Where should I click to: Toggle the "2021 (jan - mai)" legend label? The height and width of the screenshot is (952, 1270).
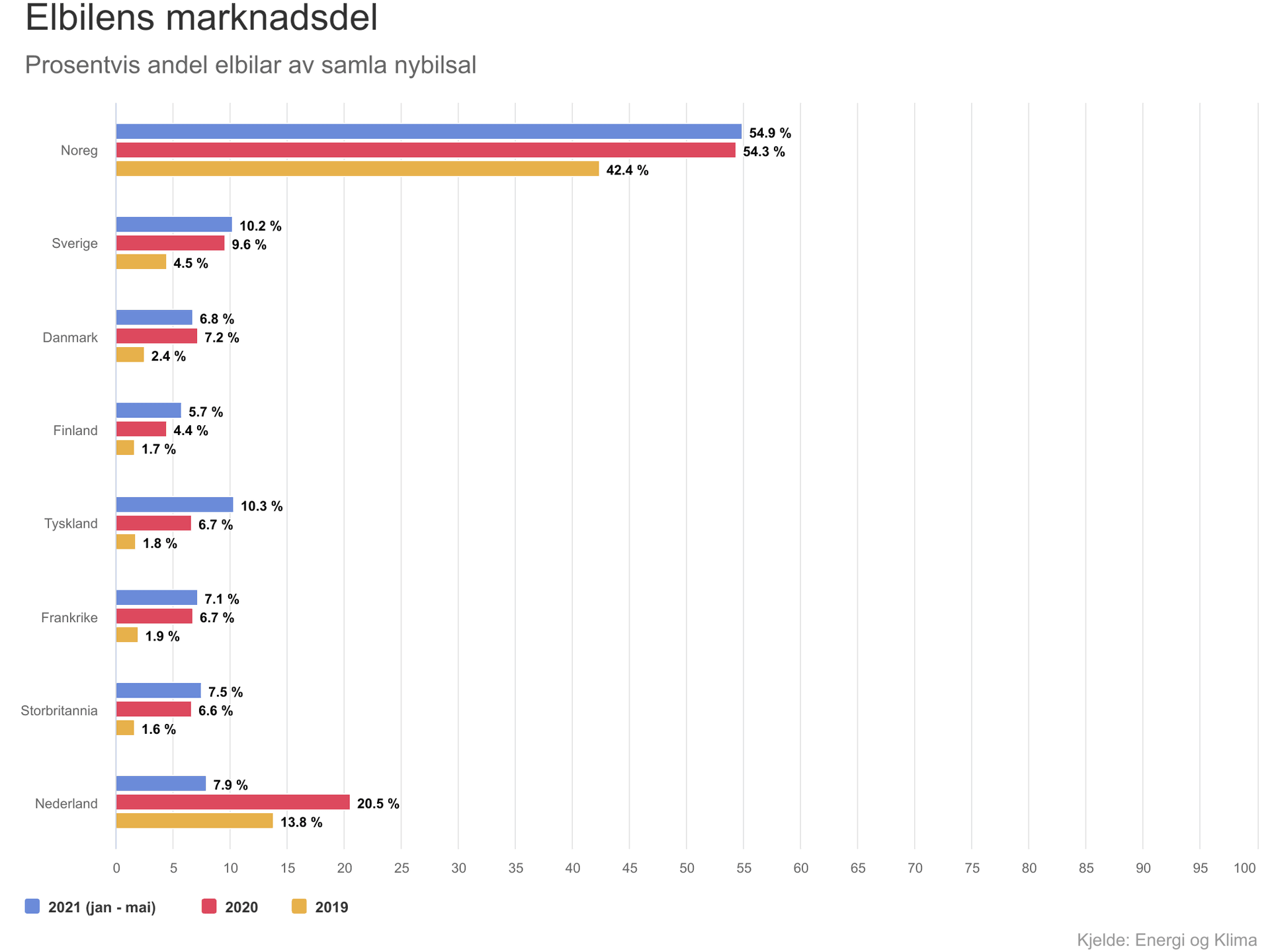[102, 907]
